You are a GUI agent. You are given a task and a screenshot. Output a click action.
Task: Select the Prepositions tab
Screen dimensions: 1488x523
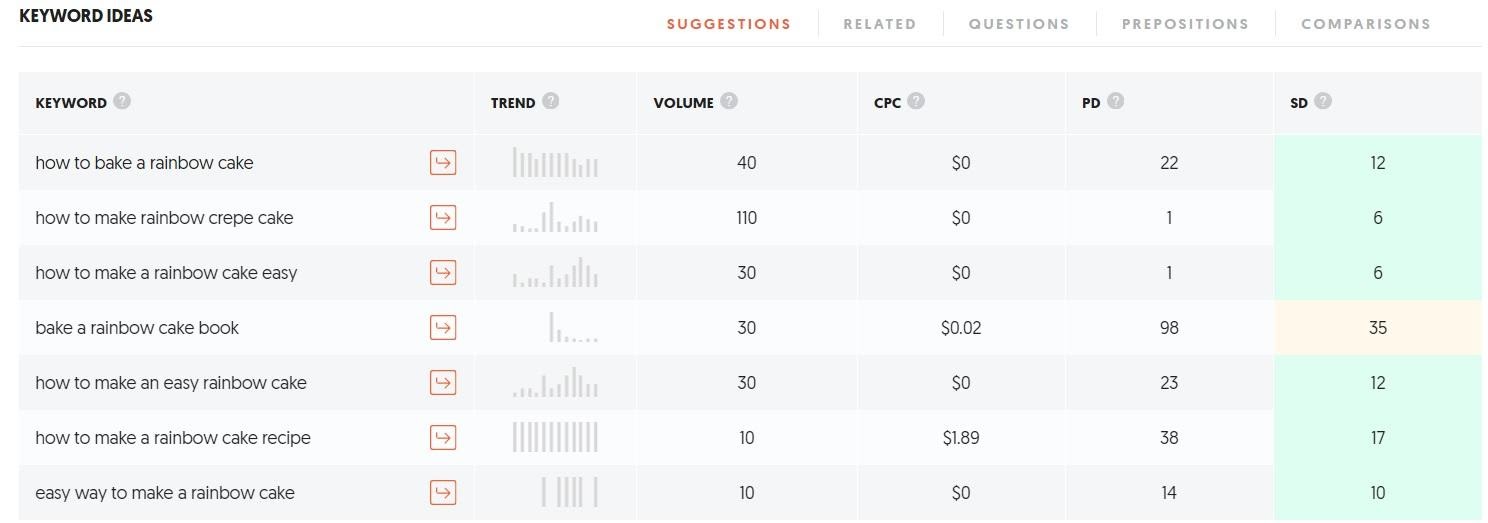[1185, 24]
